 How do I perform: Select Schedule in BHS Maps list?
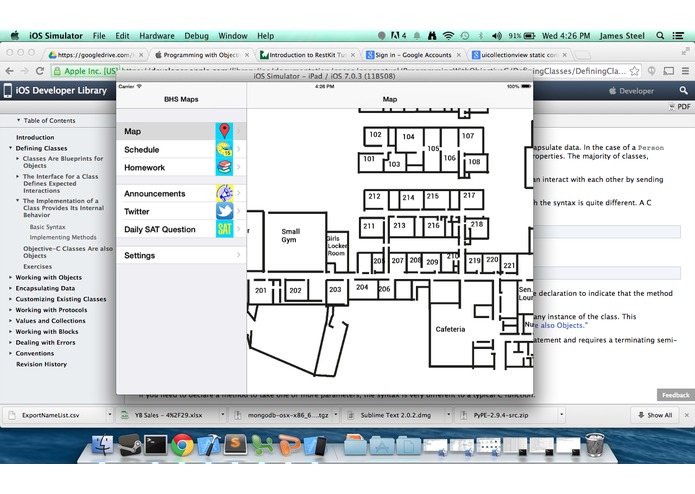(x=181, y=149)
